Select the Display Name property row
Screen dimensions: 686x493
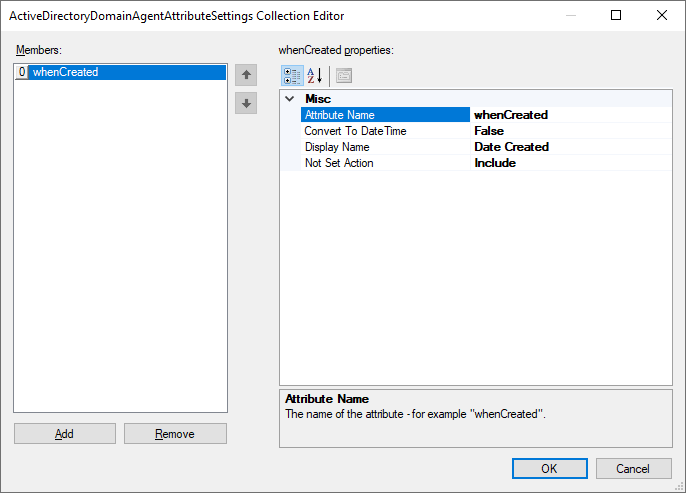[385, 147]
